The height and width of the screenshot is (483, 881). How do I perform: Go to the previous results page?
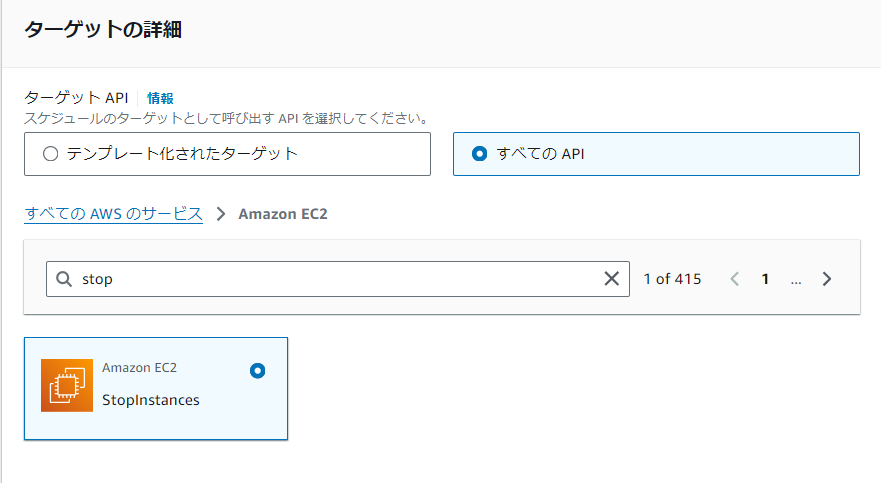pyautogui.click(x=734, y=279)
